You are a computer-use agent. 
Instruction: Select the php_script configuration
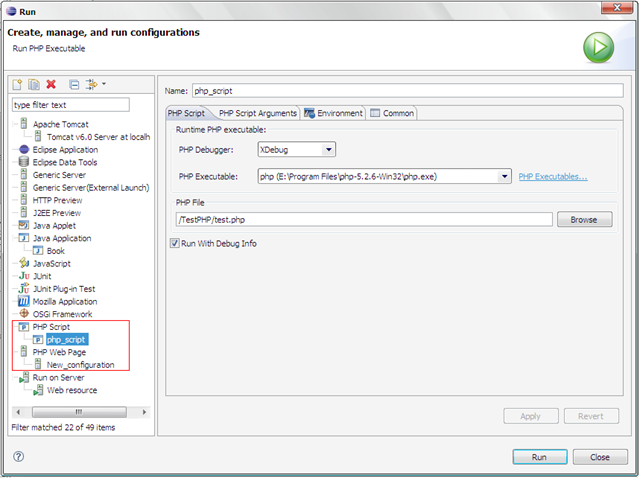point(67,340)
